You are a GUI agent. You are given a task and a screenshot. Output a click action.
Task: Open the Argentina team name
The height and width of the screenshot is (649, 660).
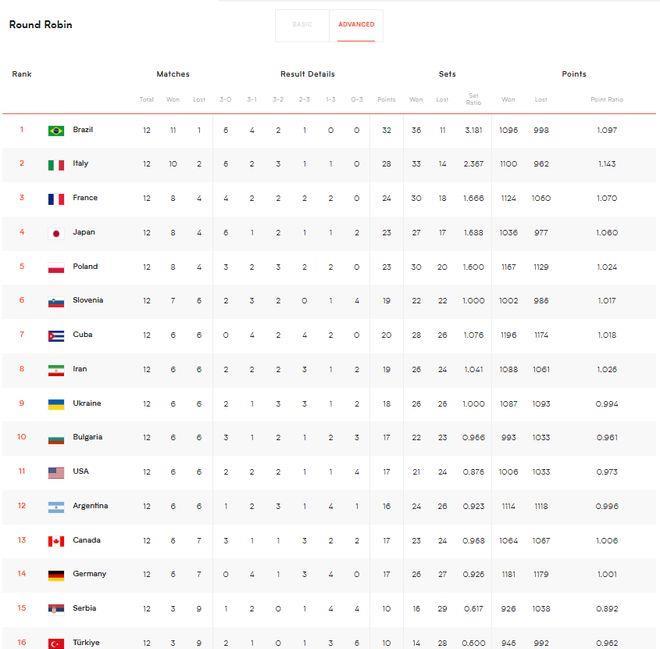[90, 505]
